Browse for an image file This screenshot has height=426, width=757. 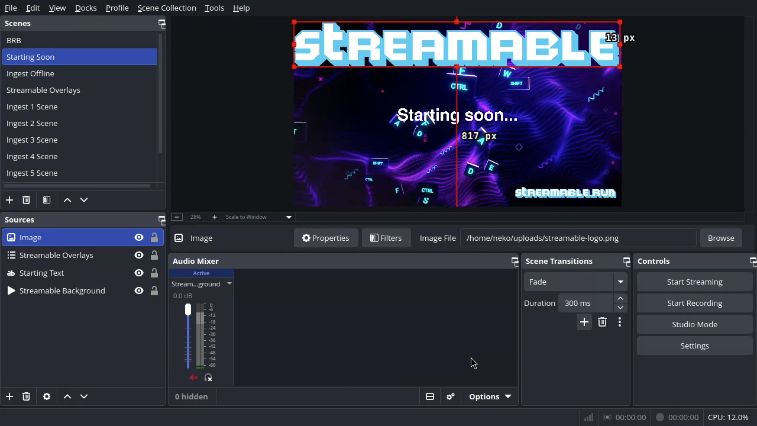point(721,238)
